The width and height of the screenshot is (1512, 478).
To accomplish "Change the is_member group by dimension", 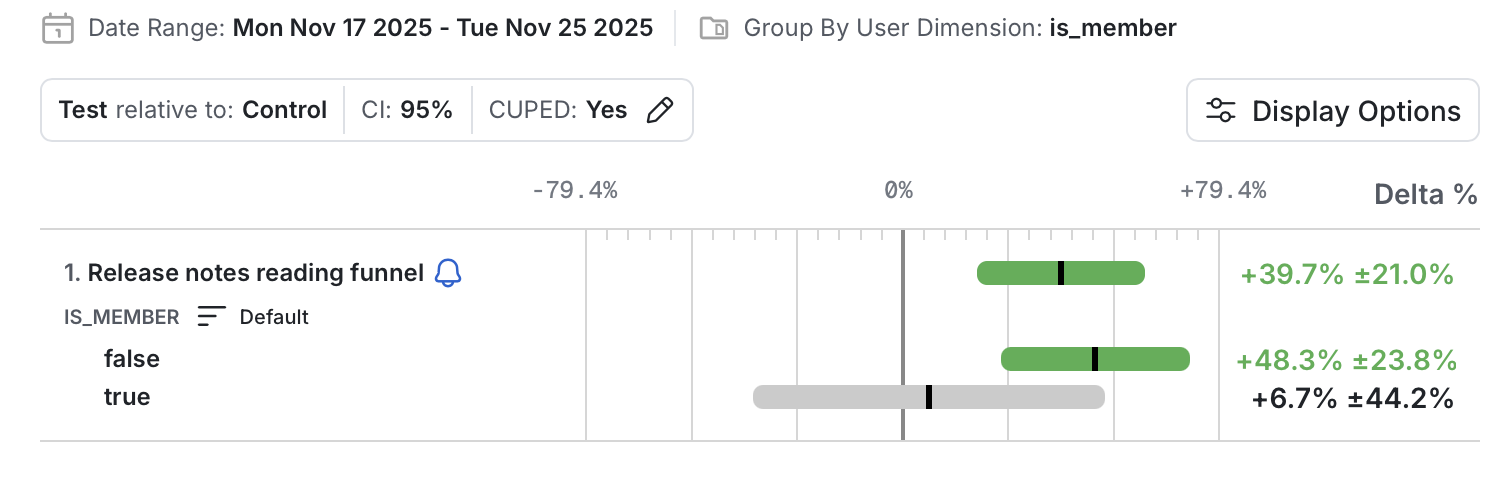I will pyautogui.click(x=1112, y=28).
